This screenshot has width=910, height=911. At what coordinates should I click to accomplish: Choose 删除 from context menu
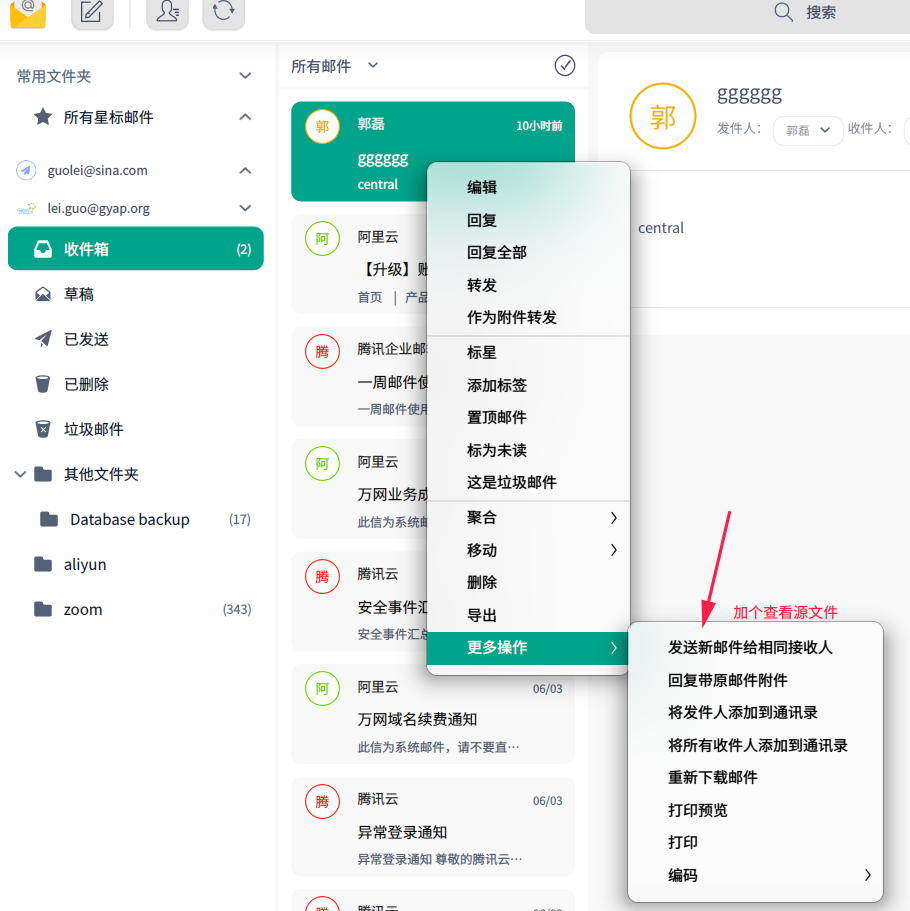point(528,582)
